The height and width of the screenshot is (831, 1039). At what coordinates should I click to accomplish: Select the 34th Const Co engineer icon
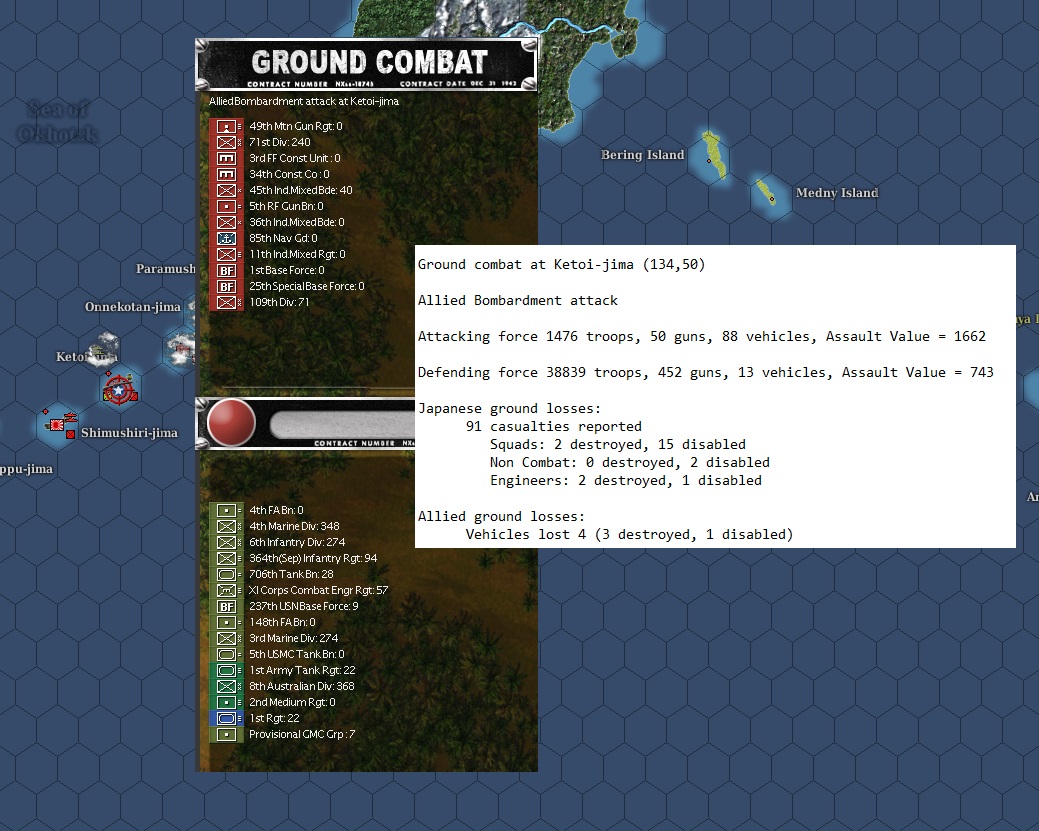pos(227,174)
